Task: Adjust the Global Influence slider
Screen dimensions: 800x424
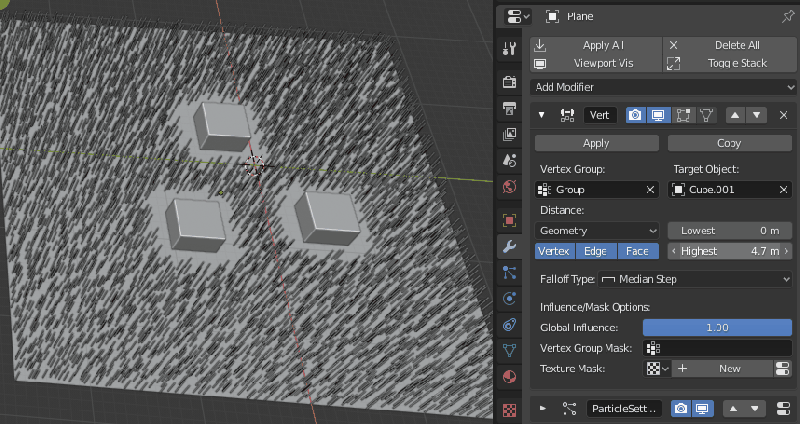Action: (717, 328)
